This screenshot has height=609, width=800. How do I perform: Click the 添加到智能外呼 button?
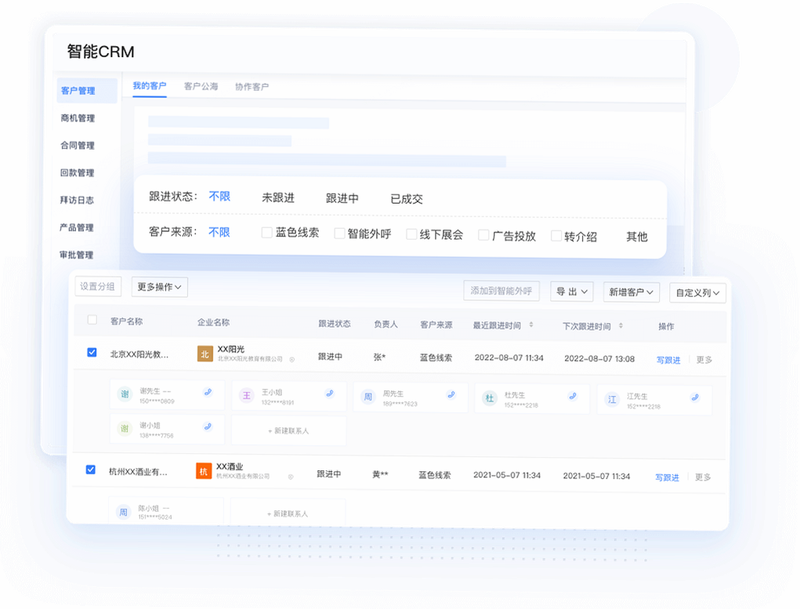501,291
